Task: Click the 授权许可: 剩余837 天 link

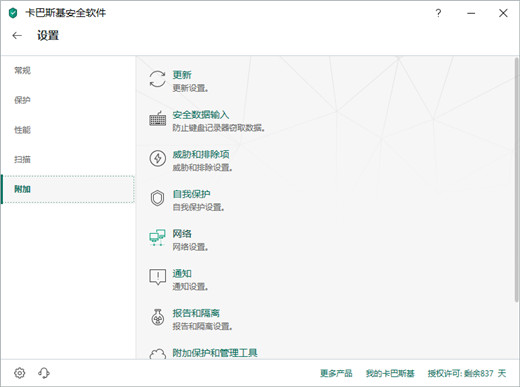Action: coord(467,373)
